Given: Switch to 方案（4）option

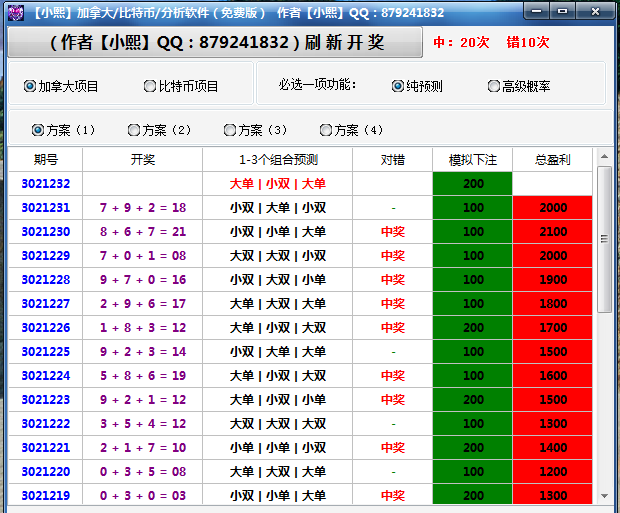Looking at the screenshot, I should point(326,130).
